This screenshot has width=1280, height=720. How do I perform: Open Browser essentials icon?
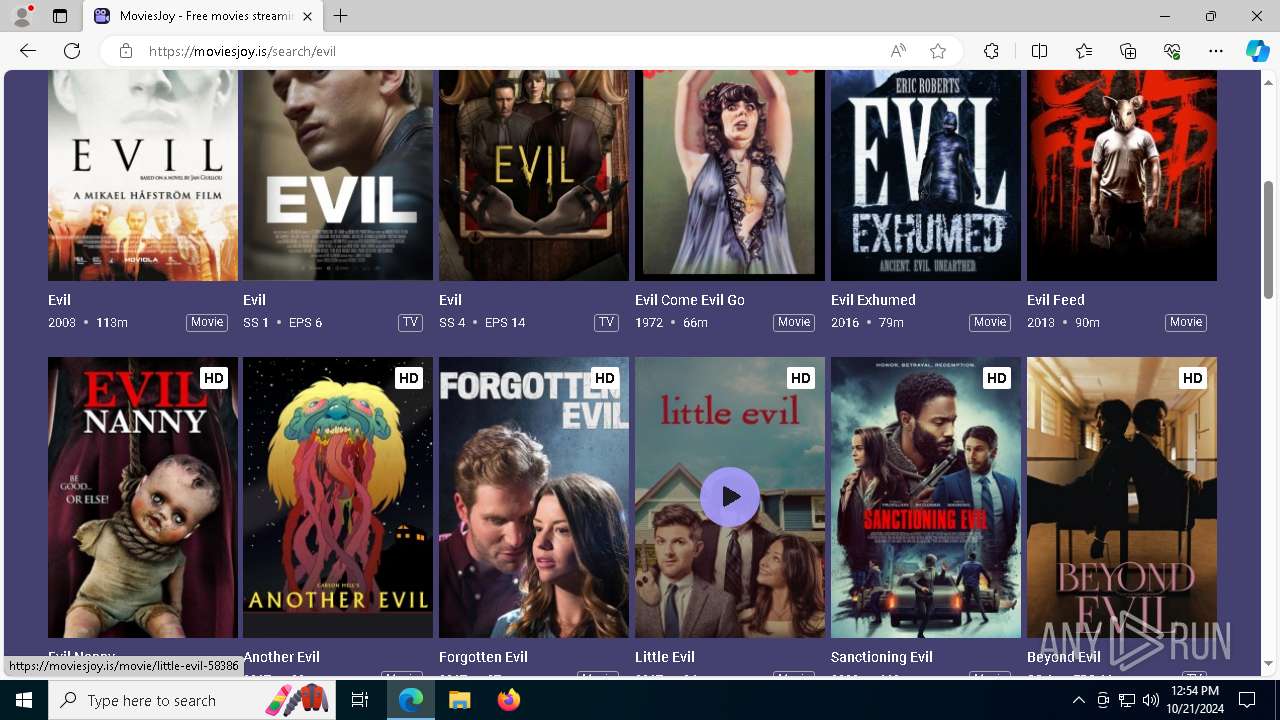(x=1172, y=51)
